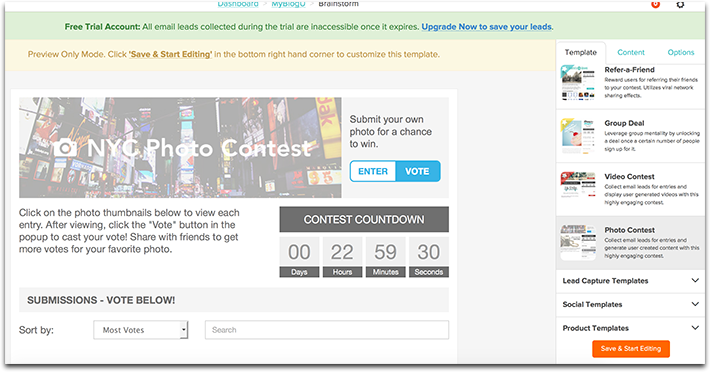710x372 pixels.
Task: Select the Template tab
Action: pyautogui.click(x=580, y=52)
